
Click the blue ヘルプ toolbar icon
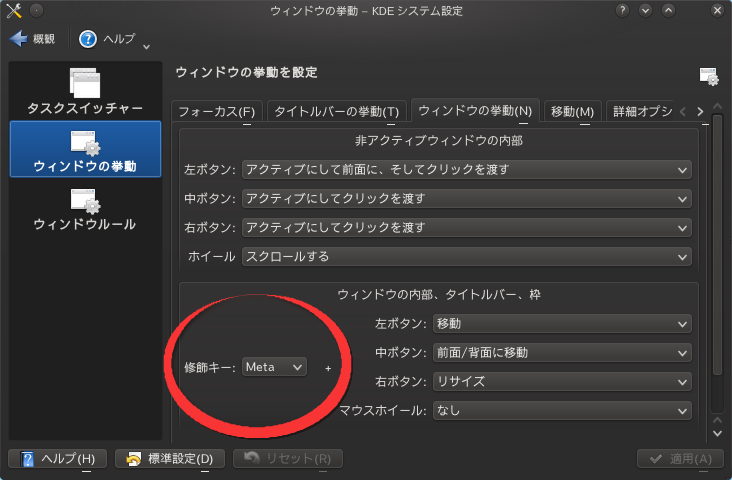pyautogui.click(x=88, y=39)
